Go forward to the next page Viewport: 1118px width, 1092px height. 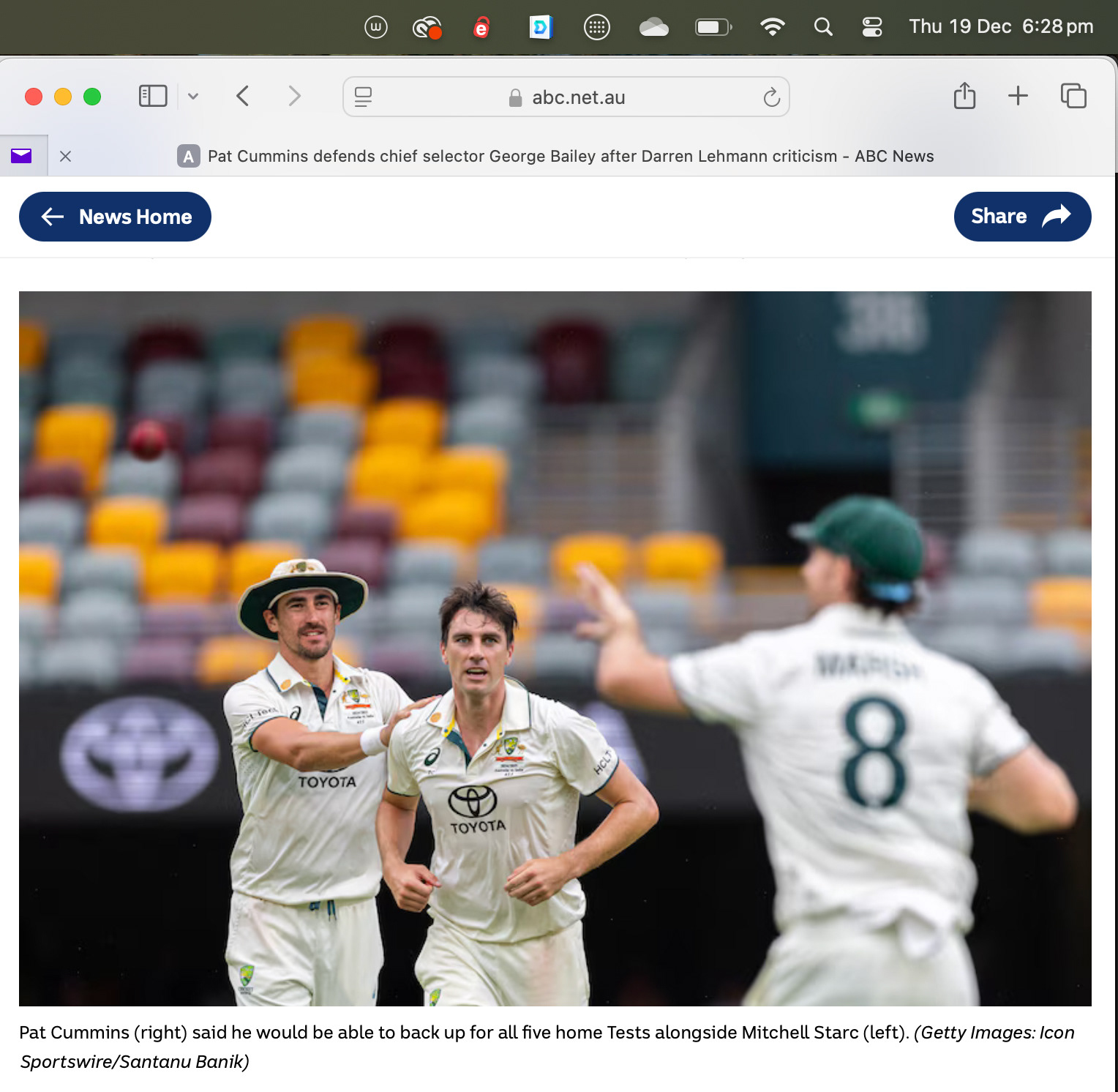(x=294, y=96)
